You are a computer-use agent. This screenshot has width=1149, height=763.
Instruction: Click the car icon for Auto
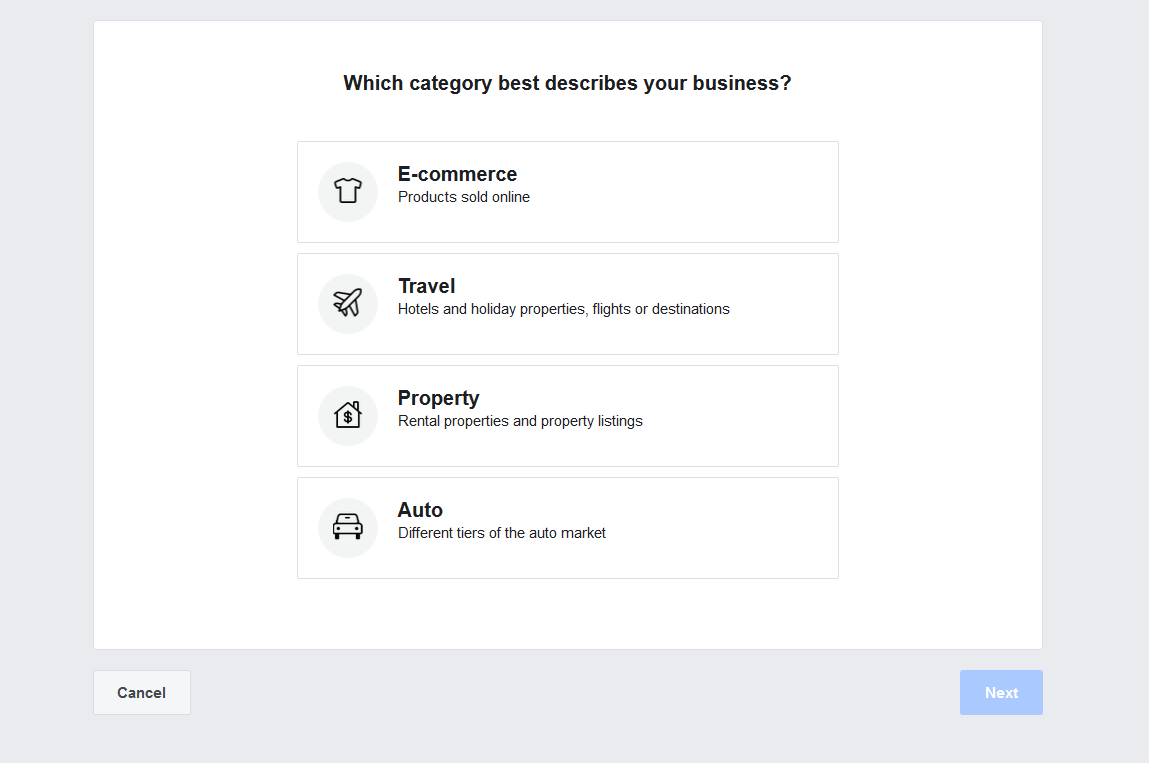pos(347,527)
